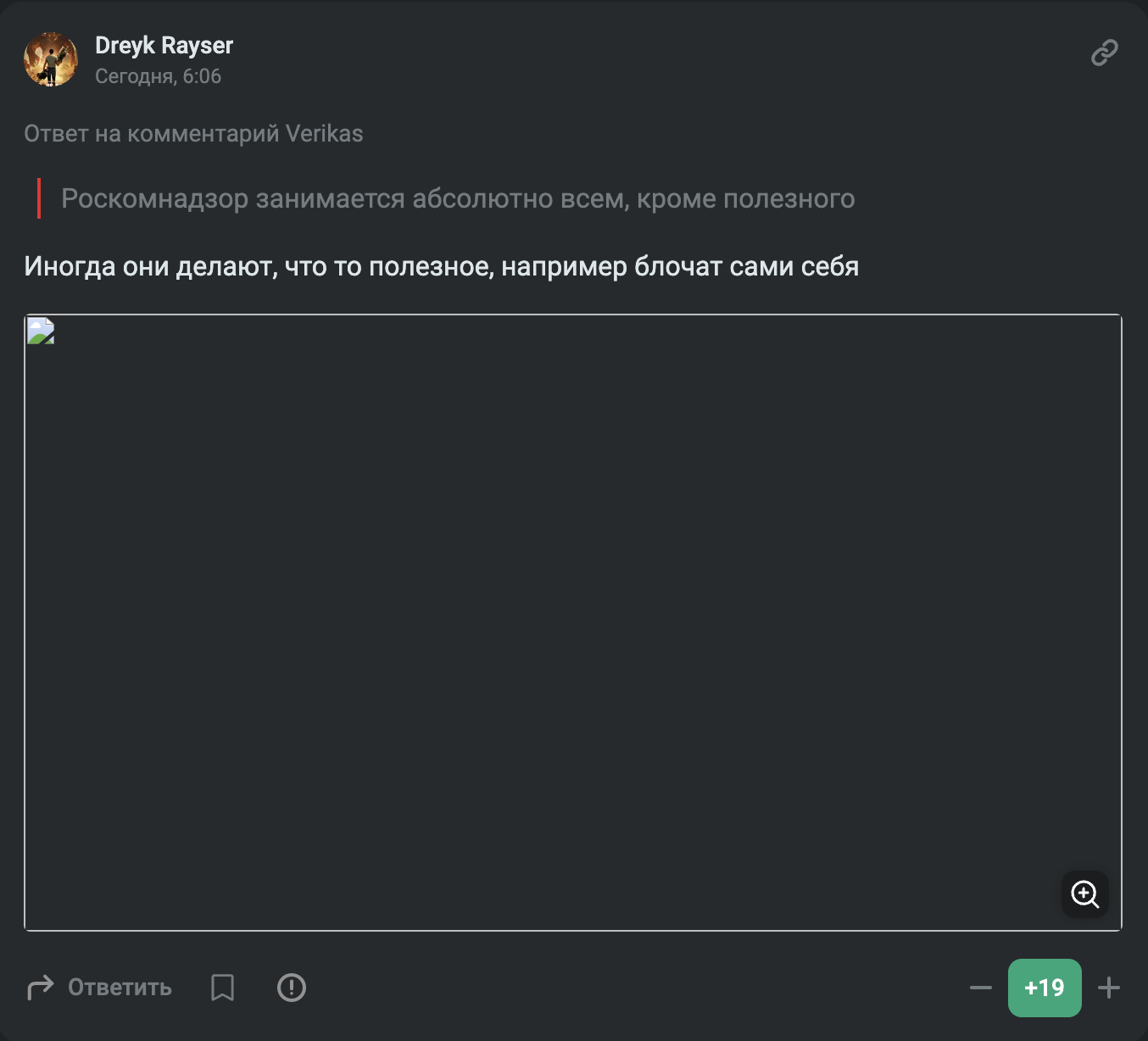Upvote the comment with the plus icon

[1109, 988]
